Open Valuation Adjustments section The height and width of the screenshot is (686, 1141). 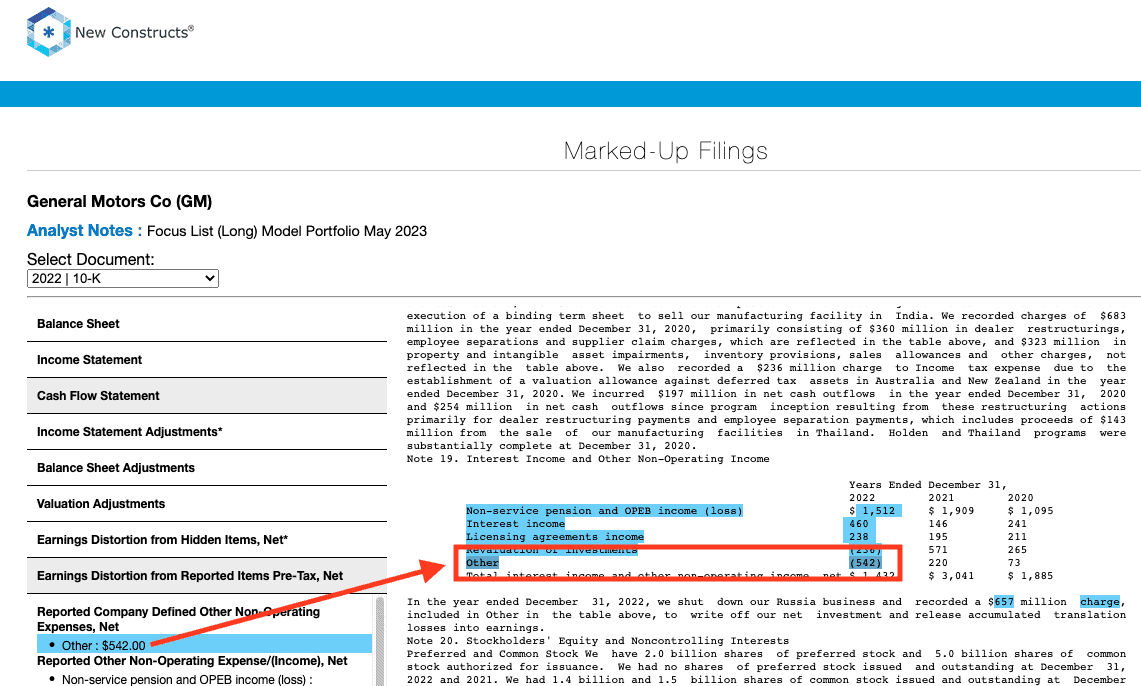(x=207, y=504)
